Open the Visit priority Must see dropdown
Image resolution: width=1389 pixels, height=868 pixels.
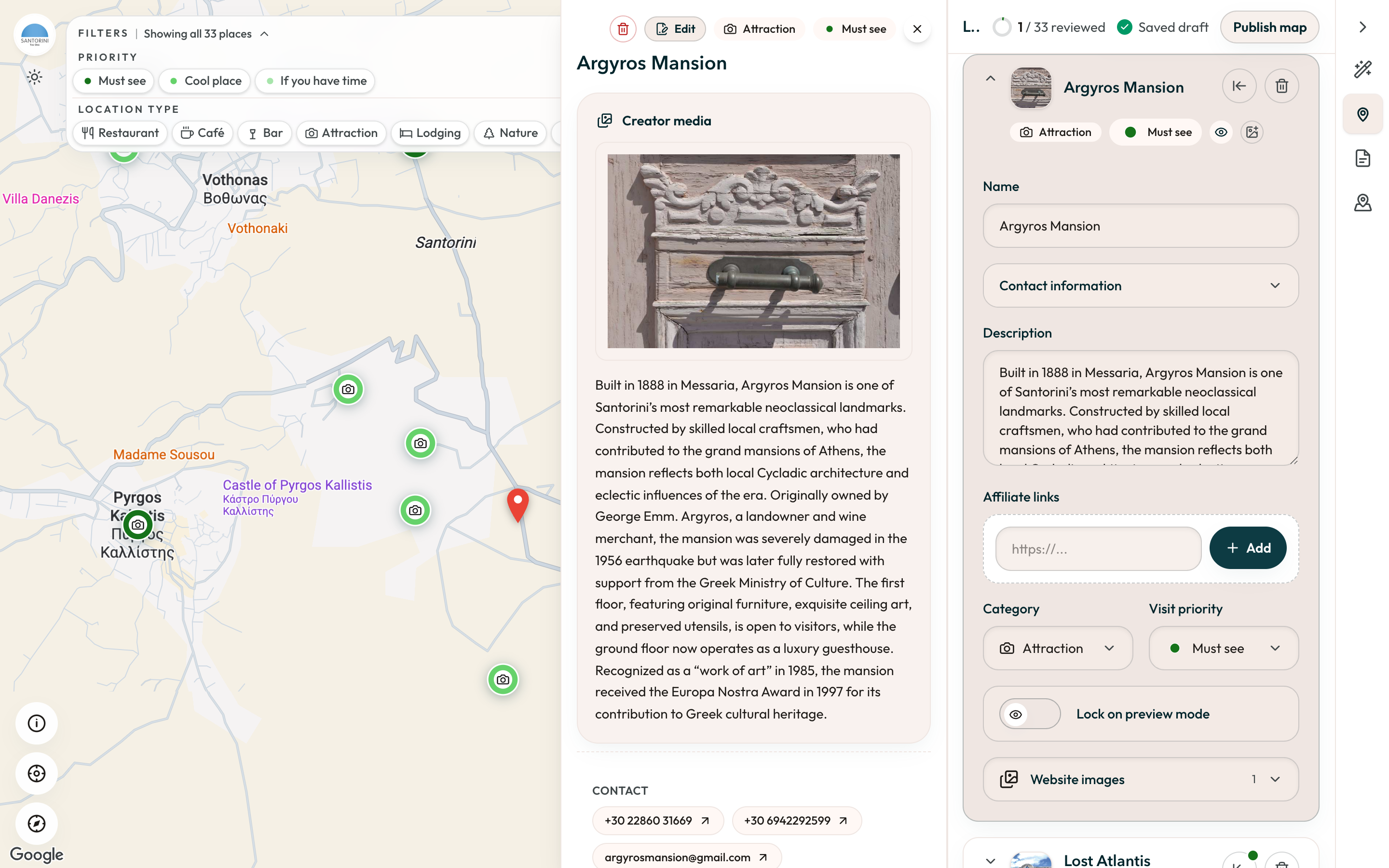(1224, 648)
